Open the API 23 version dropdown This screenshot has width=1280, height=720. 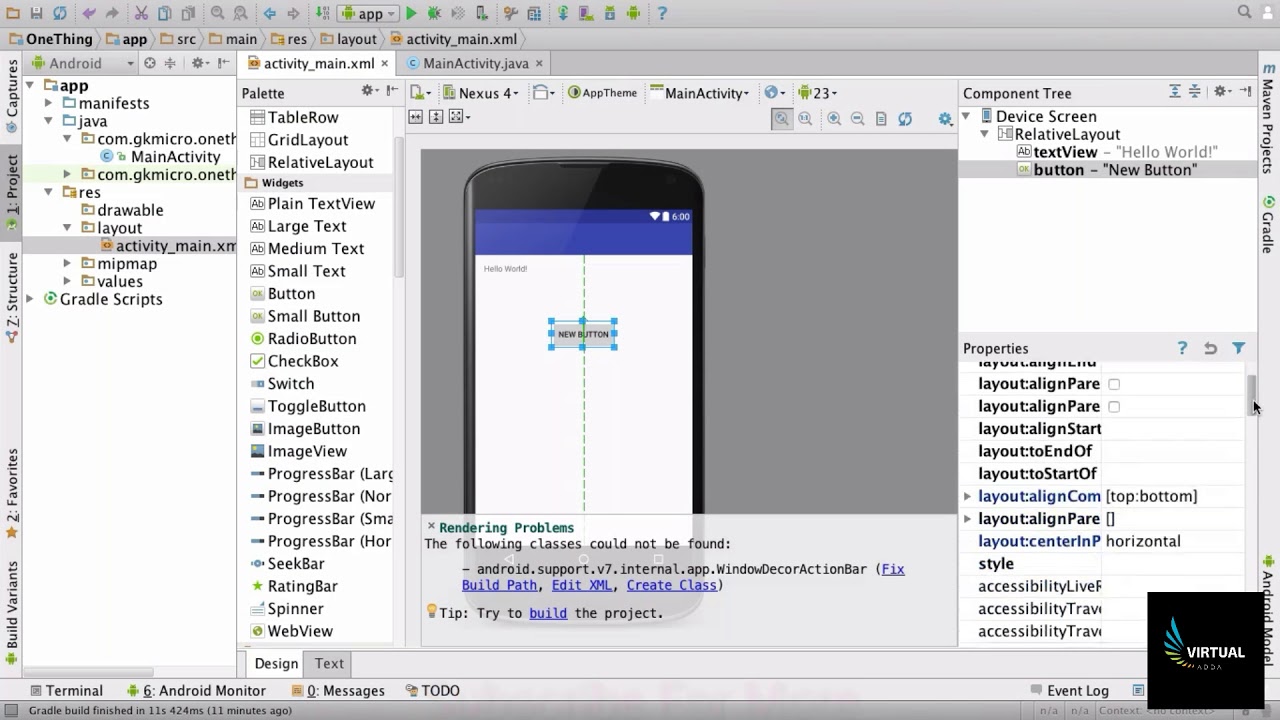pos(818,93)
